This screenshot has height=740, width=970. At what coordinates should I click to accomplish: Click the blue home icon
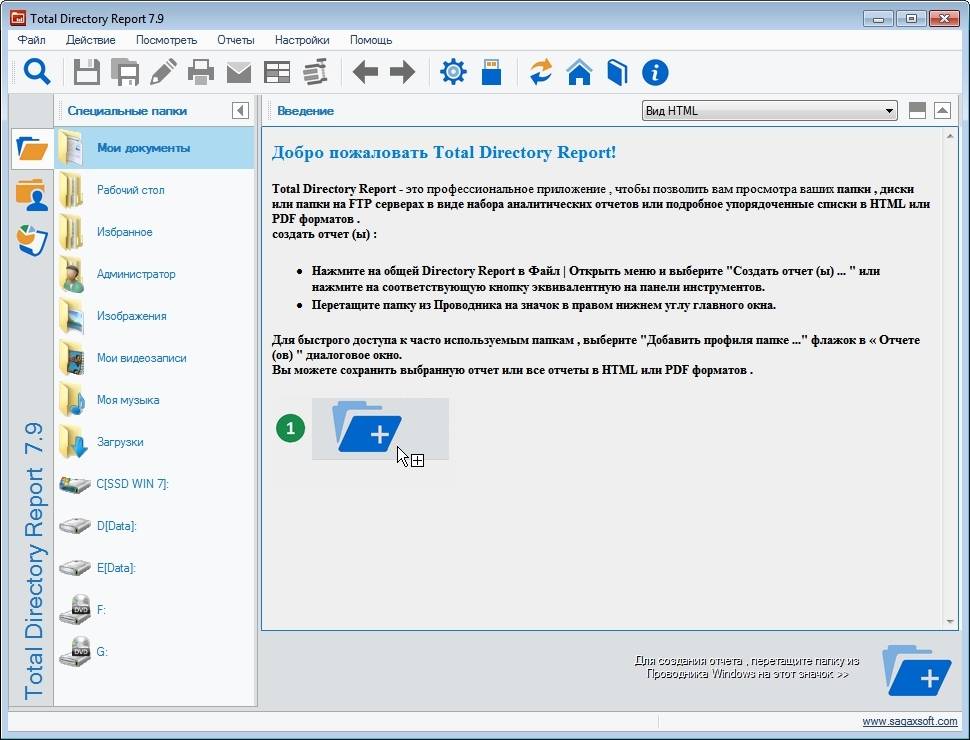(x=579, y=72)
